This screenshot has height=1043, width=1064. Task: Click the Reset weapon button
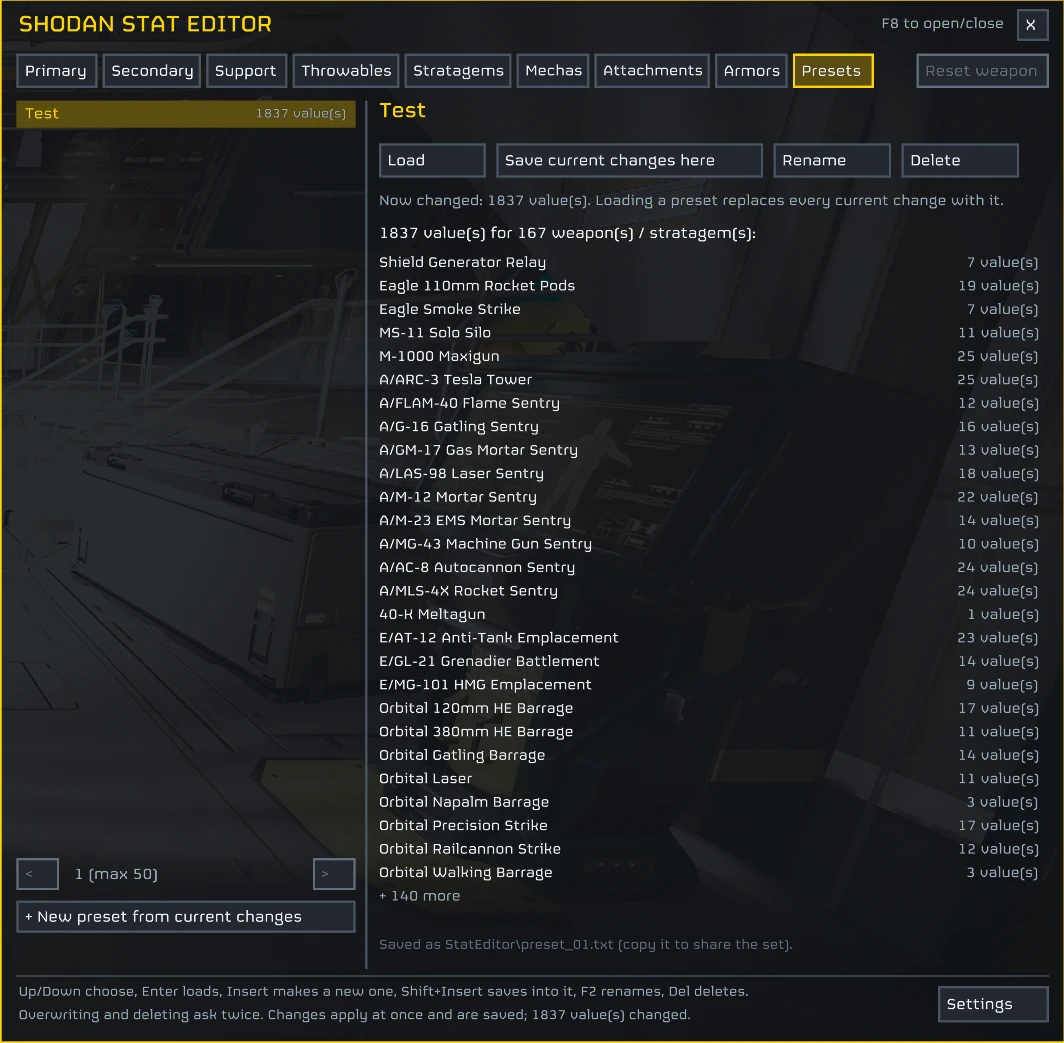click(x=982, y=71)
